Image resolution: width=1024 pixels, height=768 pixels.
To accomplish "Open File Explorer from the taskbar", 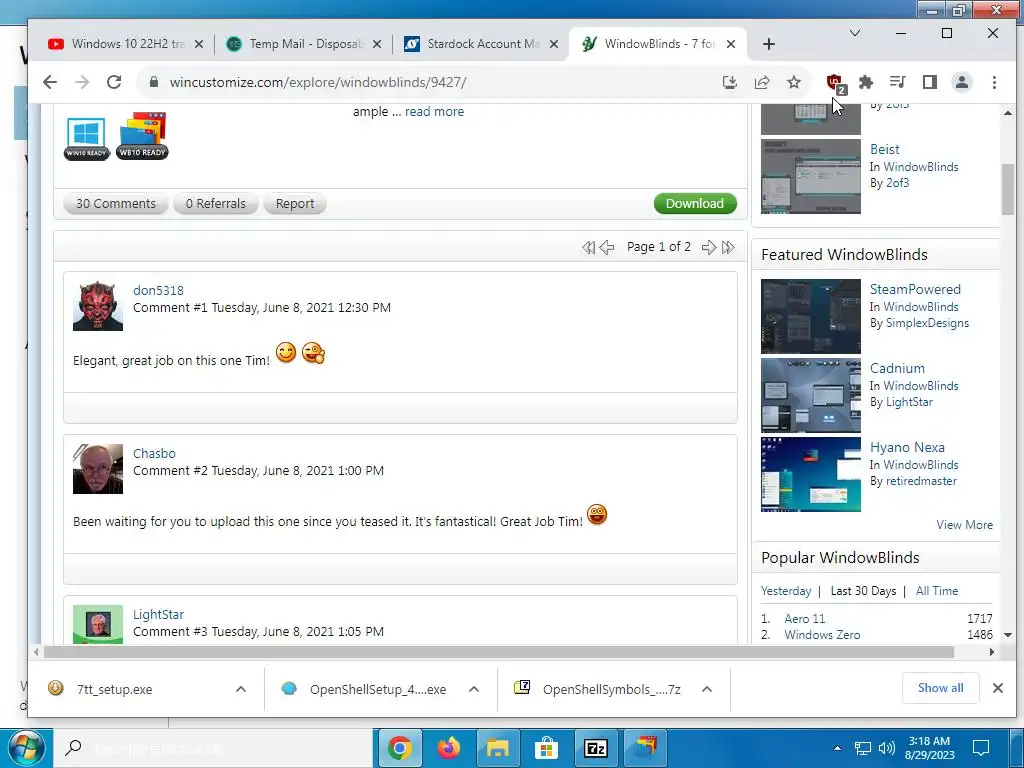I will coord(498,748).
